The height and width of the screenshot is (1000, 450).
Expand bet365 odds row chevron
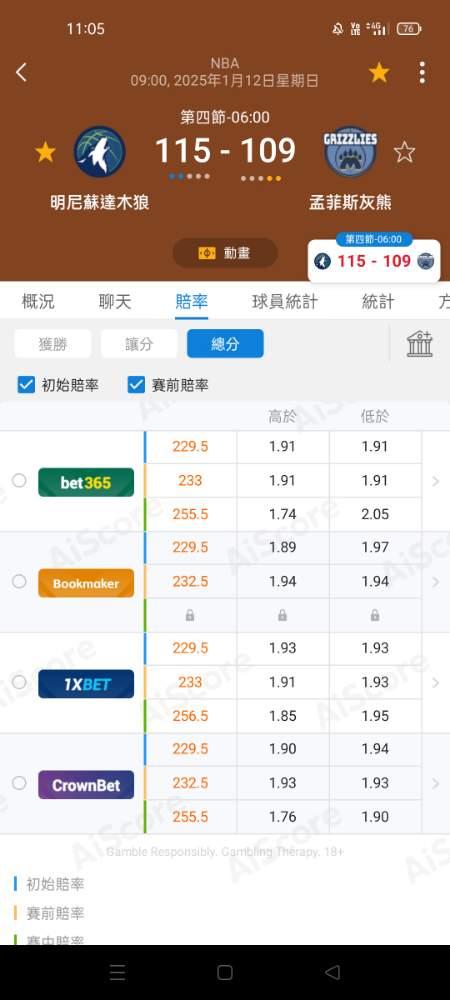click(436, 482)
